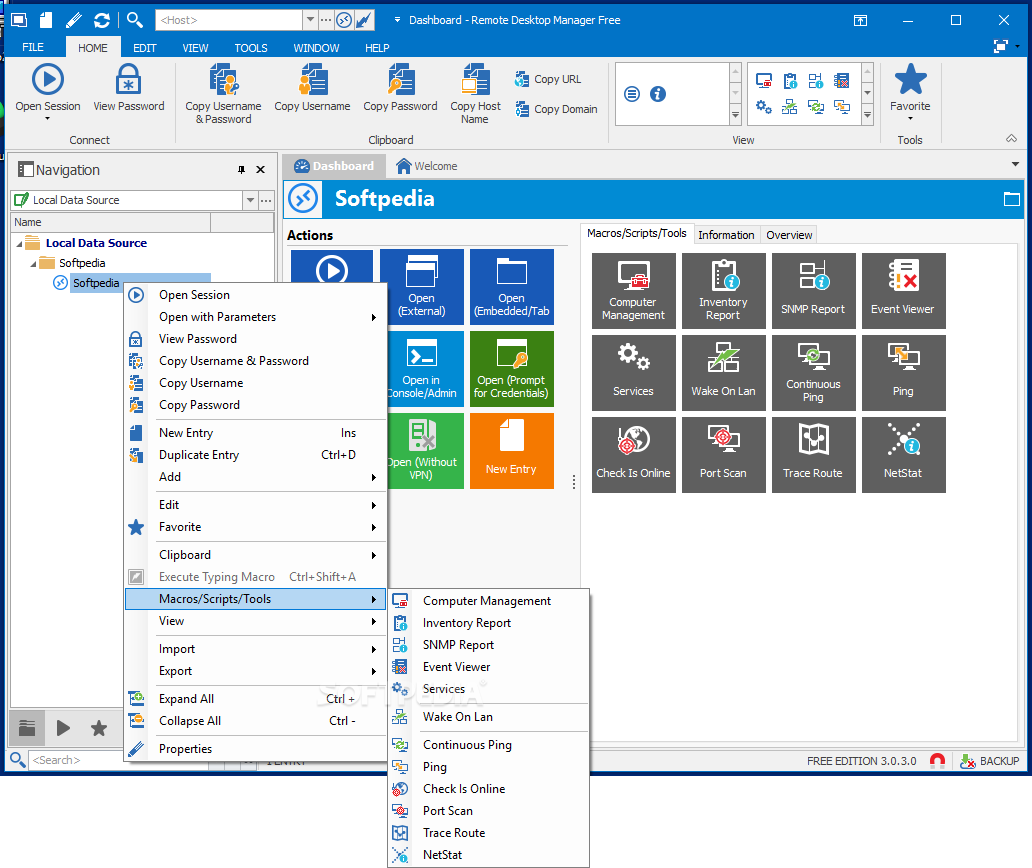1032x868 pixels.
Task: Click the Data Source ellipsis button
Action: [266, 200]
